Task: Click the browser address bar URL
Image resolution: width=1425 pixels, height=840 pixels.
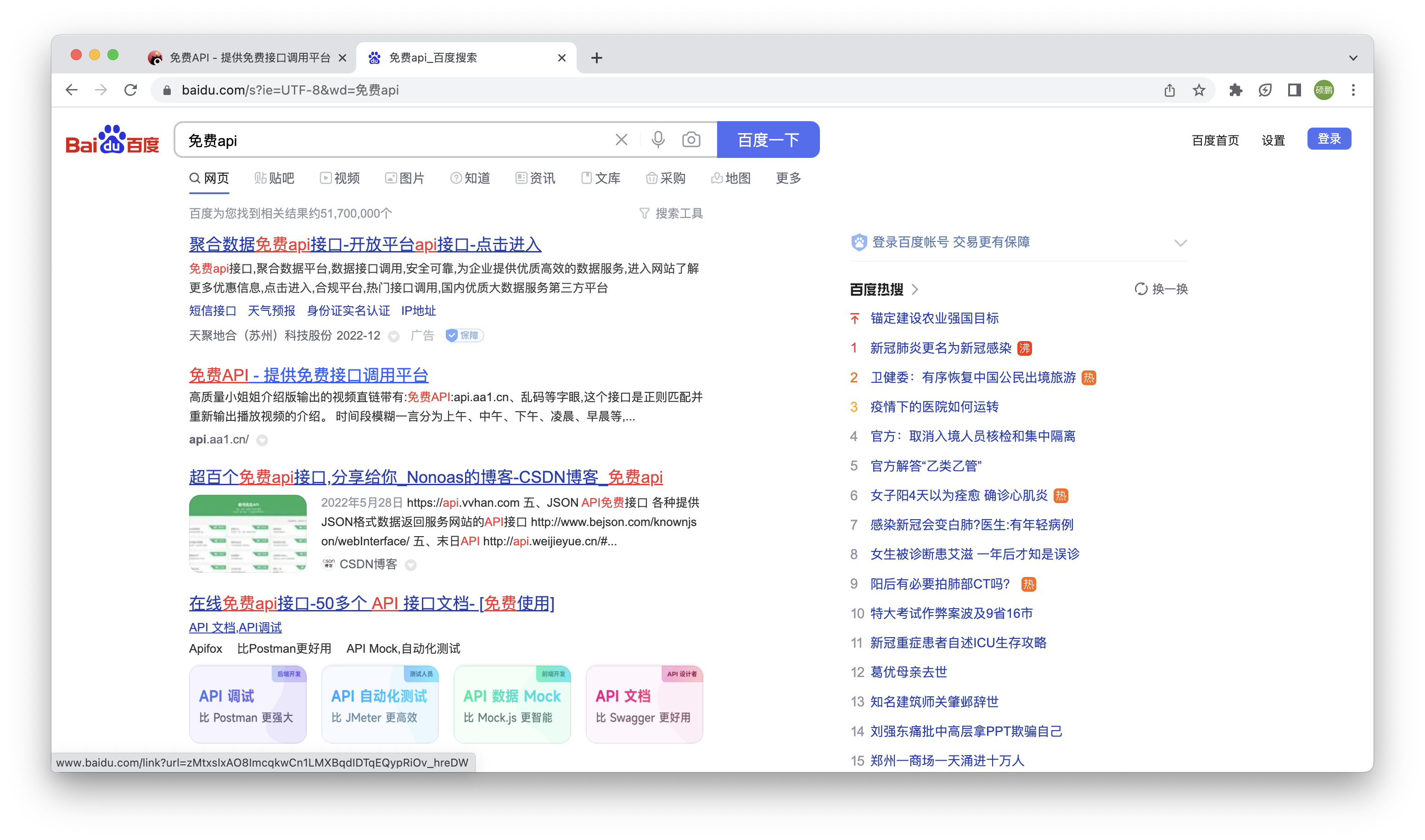Action: coord(291,90)
